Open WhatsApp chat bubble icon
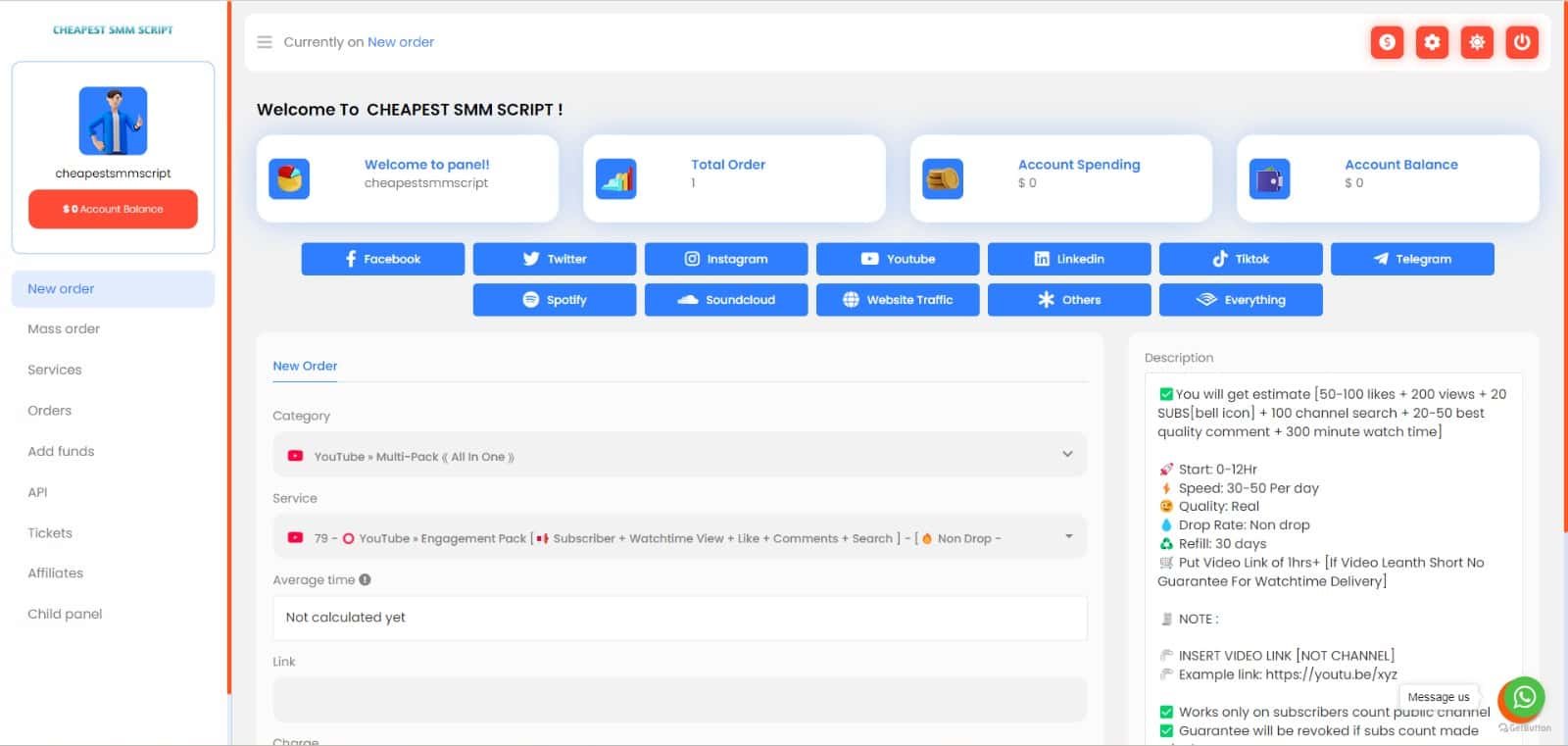 tap(1524, 697)
